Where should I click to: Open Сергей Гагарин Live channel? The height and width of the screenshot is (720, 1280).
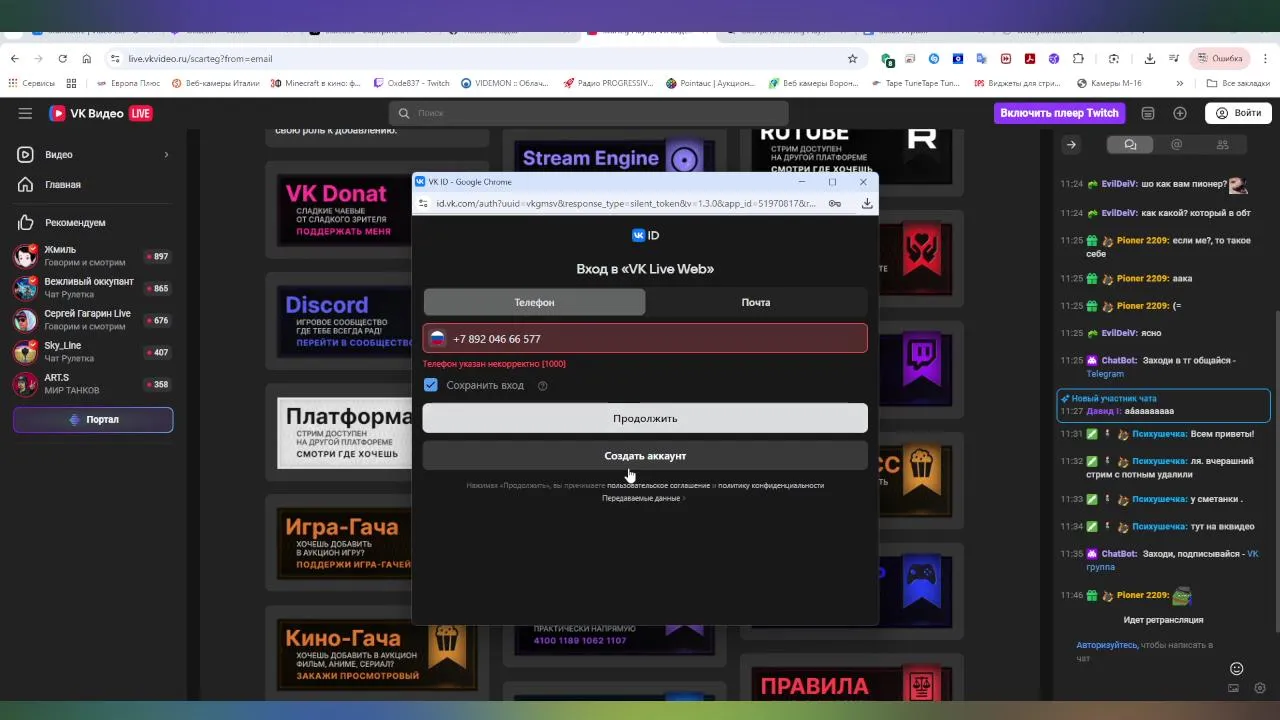click(93, 320)
